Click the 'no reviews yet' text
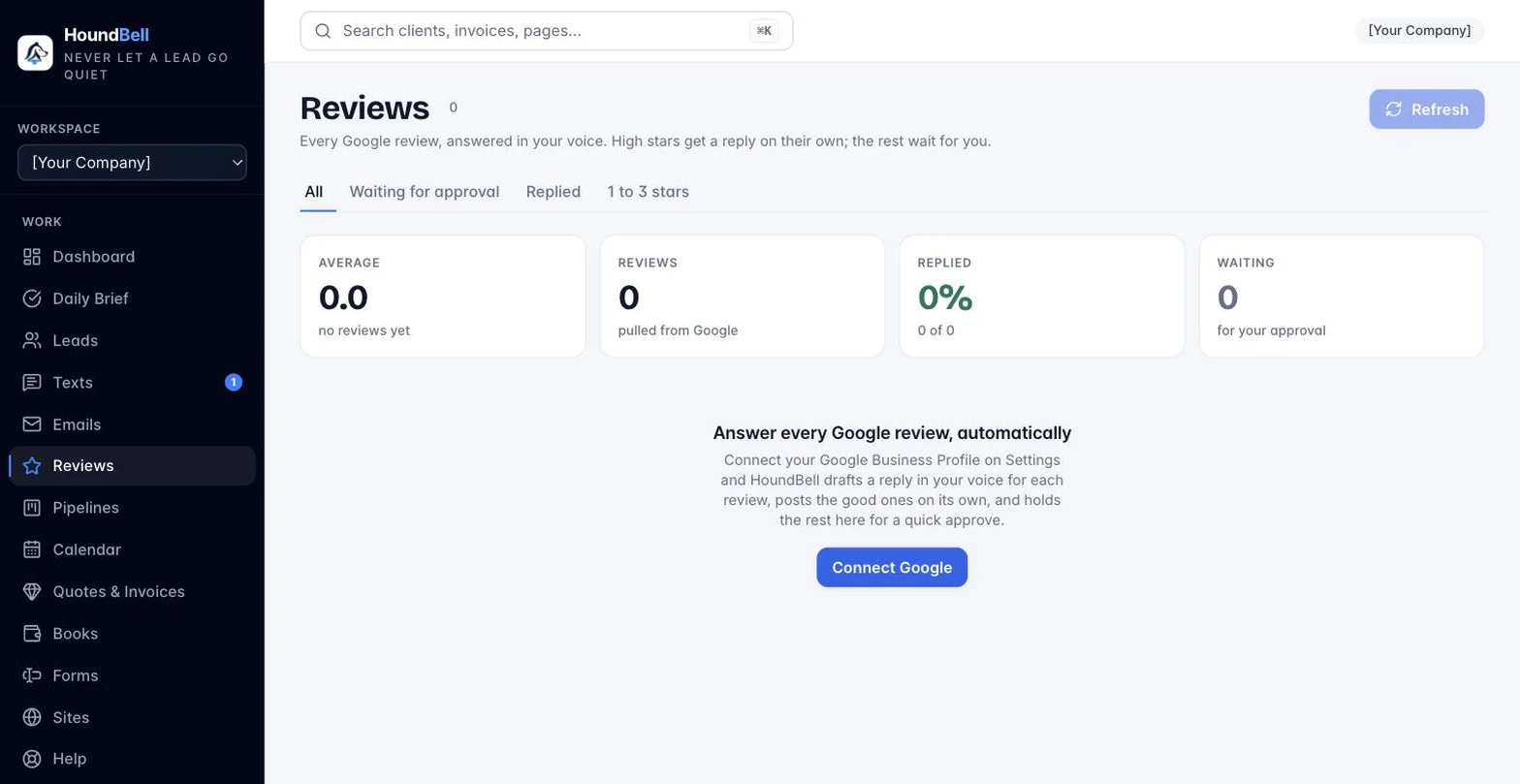This screenshot has width=1520, height=784. pos(364,330)
